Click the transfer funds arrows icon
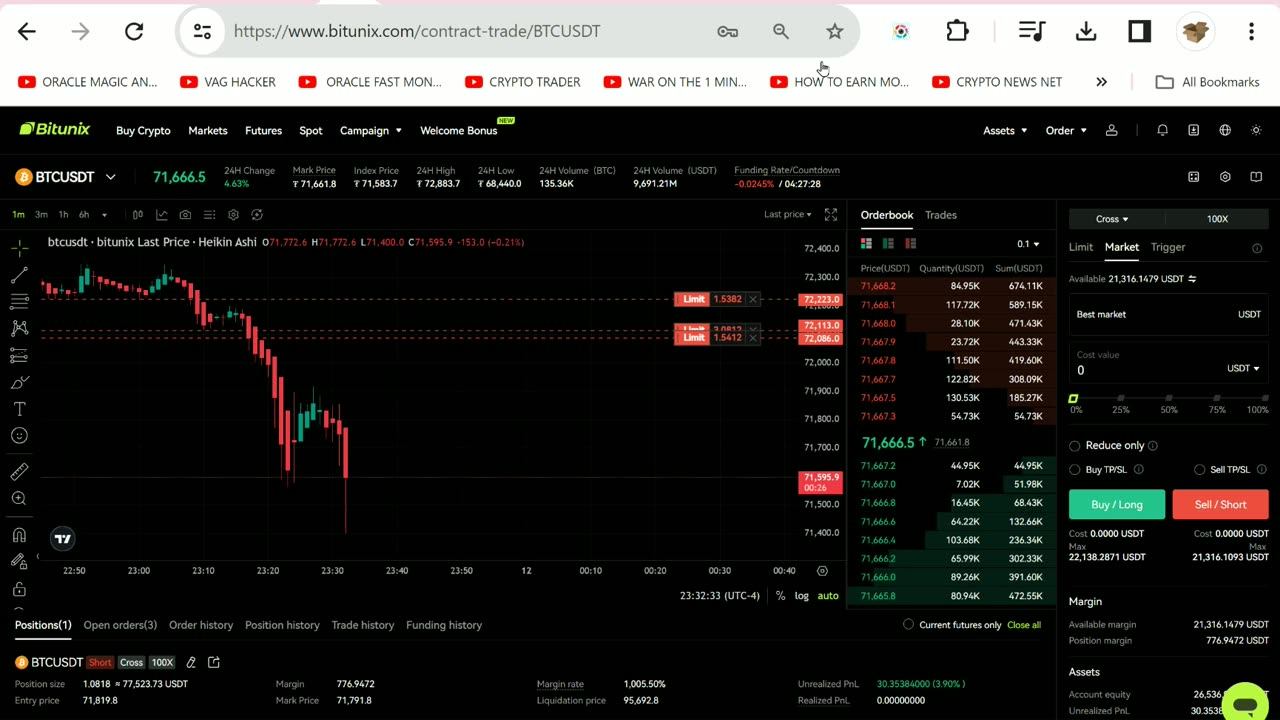The width and height of the screenshot is (1280, 720). 1192,279
